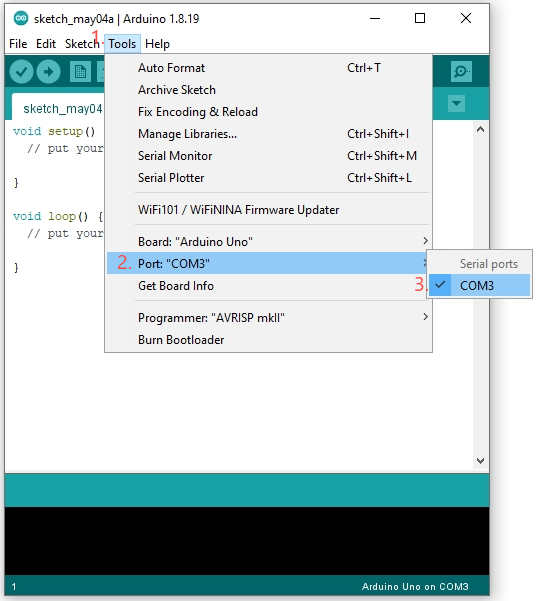Open Serial Monitor magnifier icon in toolbar

pos(461,72)
